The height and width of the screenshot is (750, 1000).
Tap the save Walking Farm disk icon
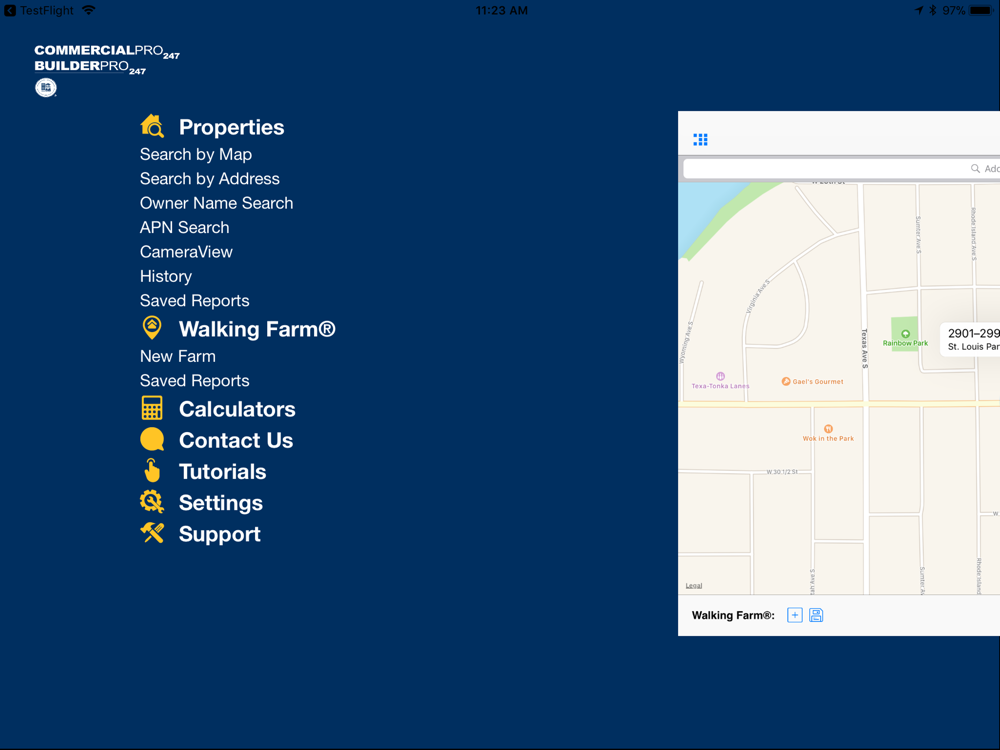point(816,615)
